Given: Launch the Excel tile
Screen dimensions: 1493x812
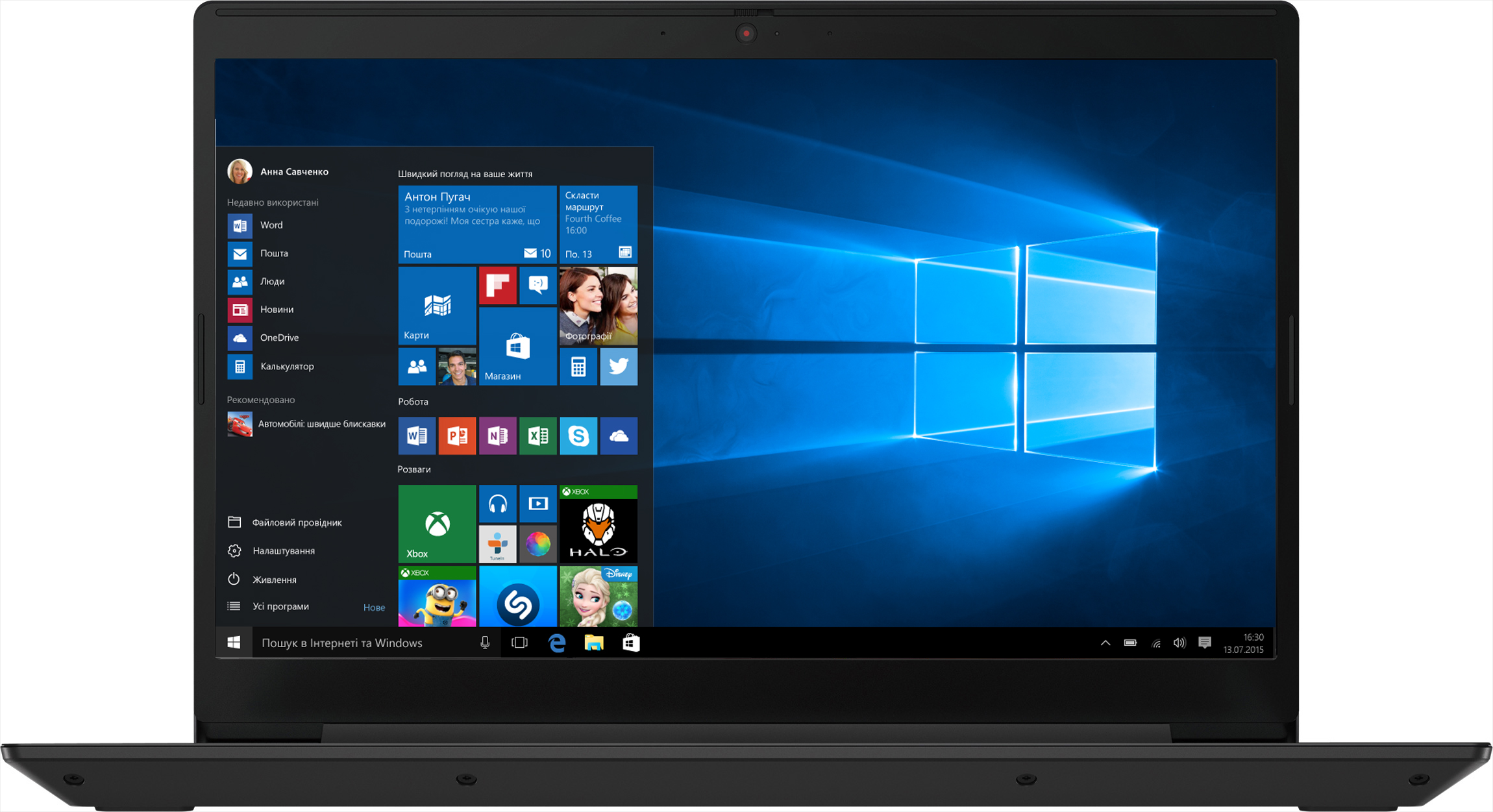Looking at the screenshot, I should (538, 436).
